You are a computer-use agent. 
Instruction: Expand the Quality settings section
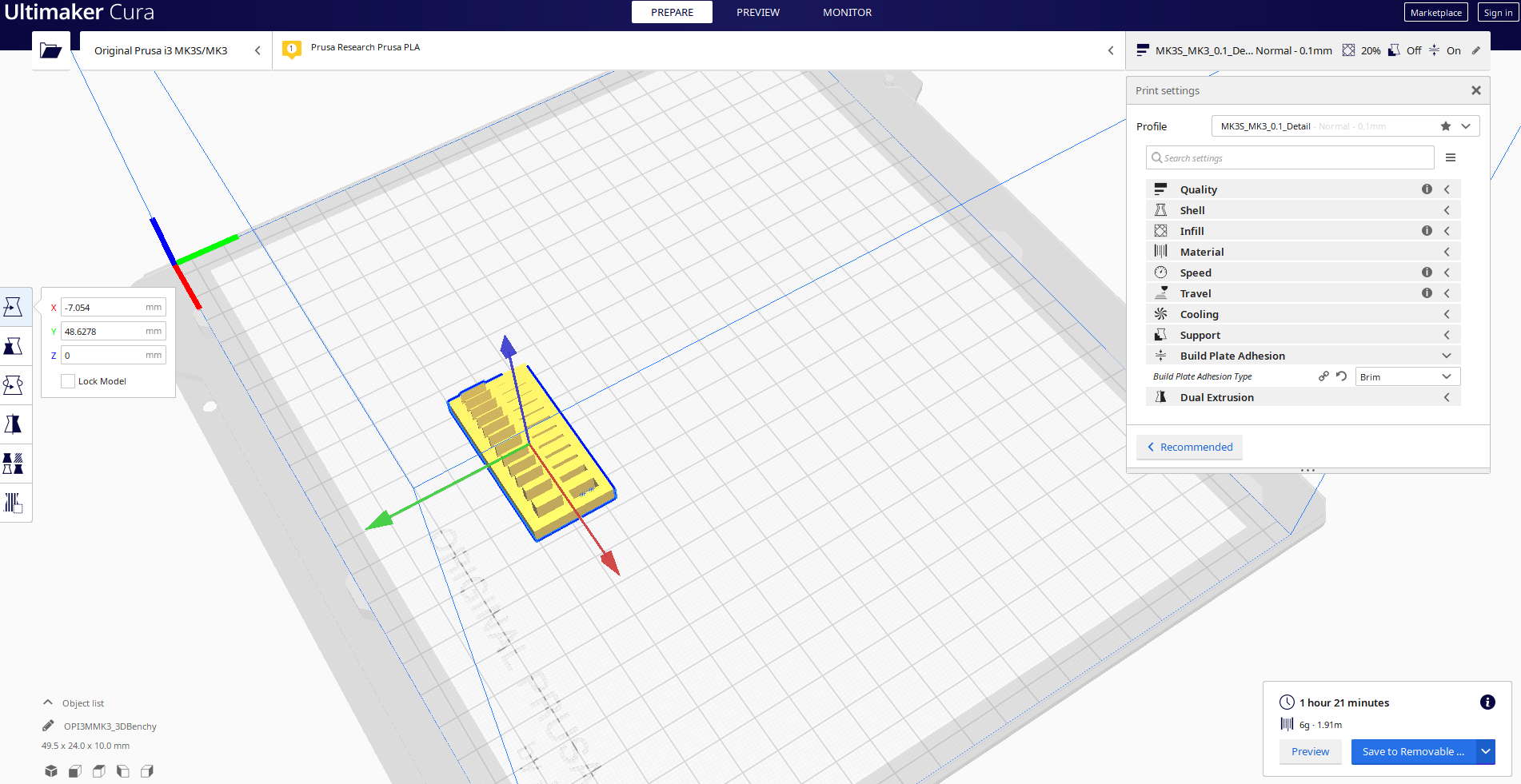(x=1303, y=189)
